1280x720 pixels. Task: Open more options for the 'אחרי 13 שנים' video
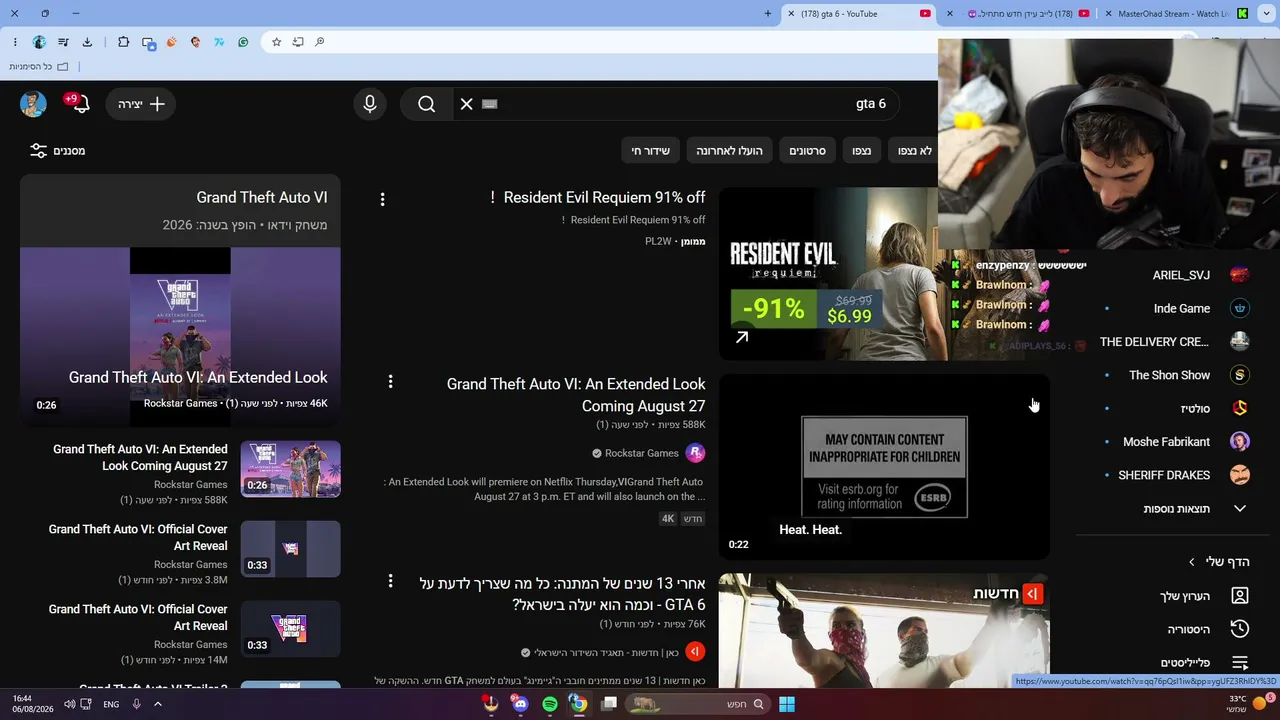390,581
